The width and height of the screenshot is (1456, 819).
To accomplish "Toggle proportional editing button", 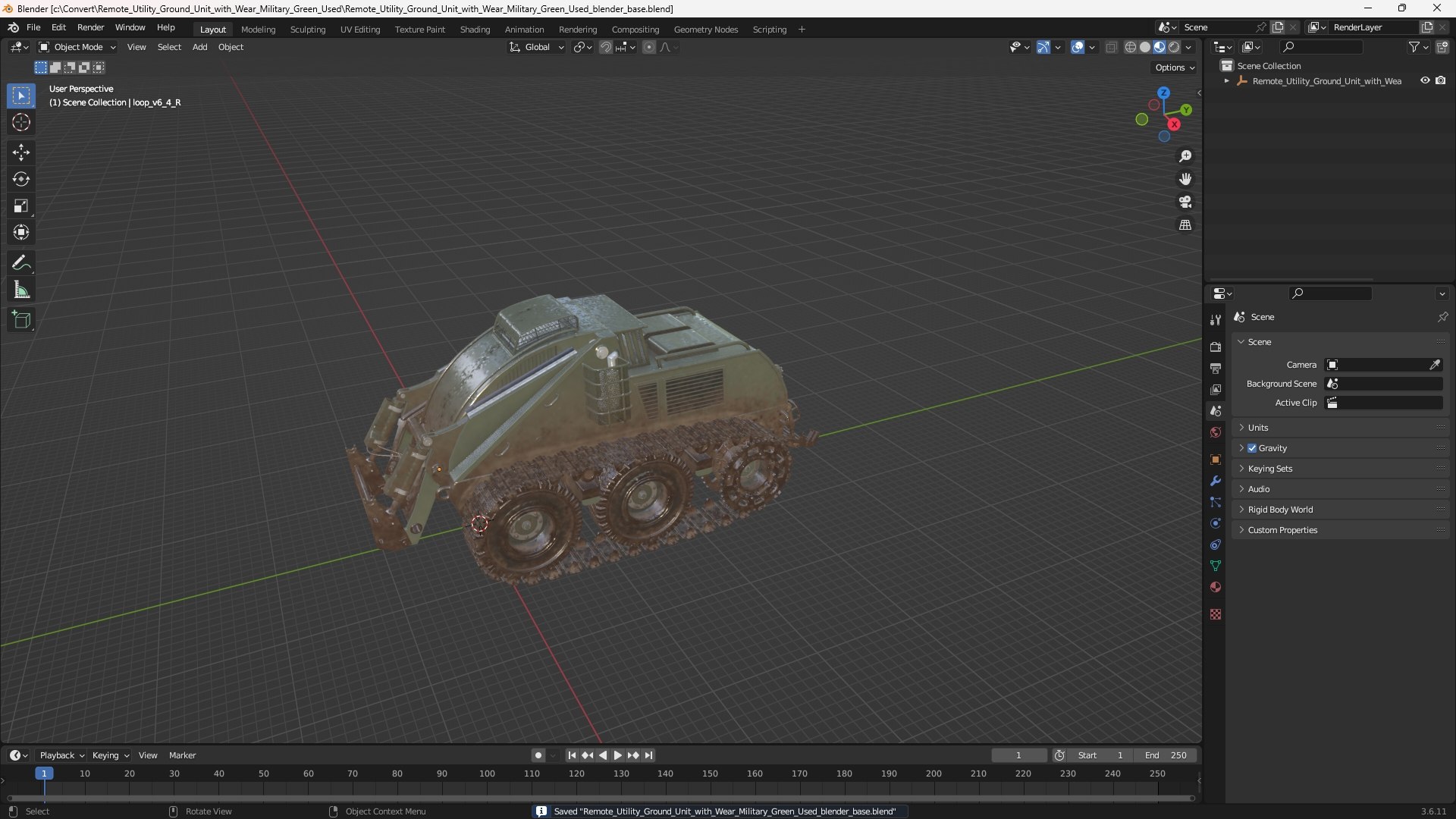I will pyautogui.click(x=649, y=47).
